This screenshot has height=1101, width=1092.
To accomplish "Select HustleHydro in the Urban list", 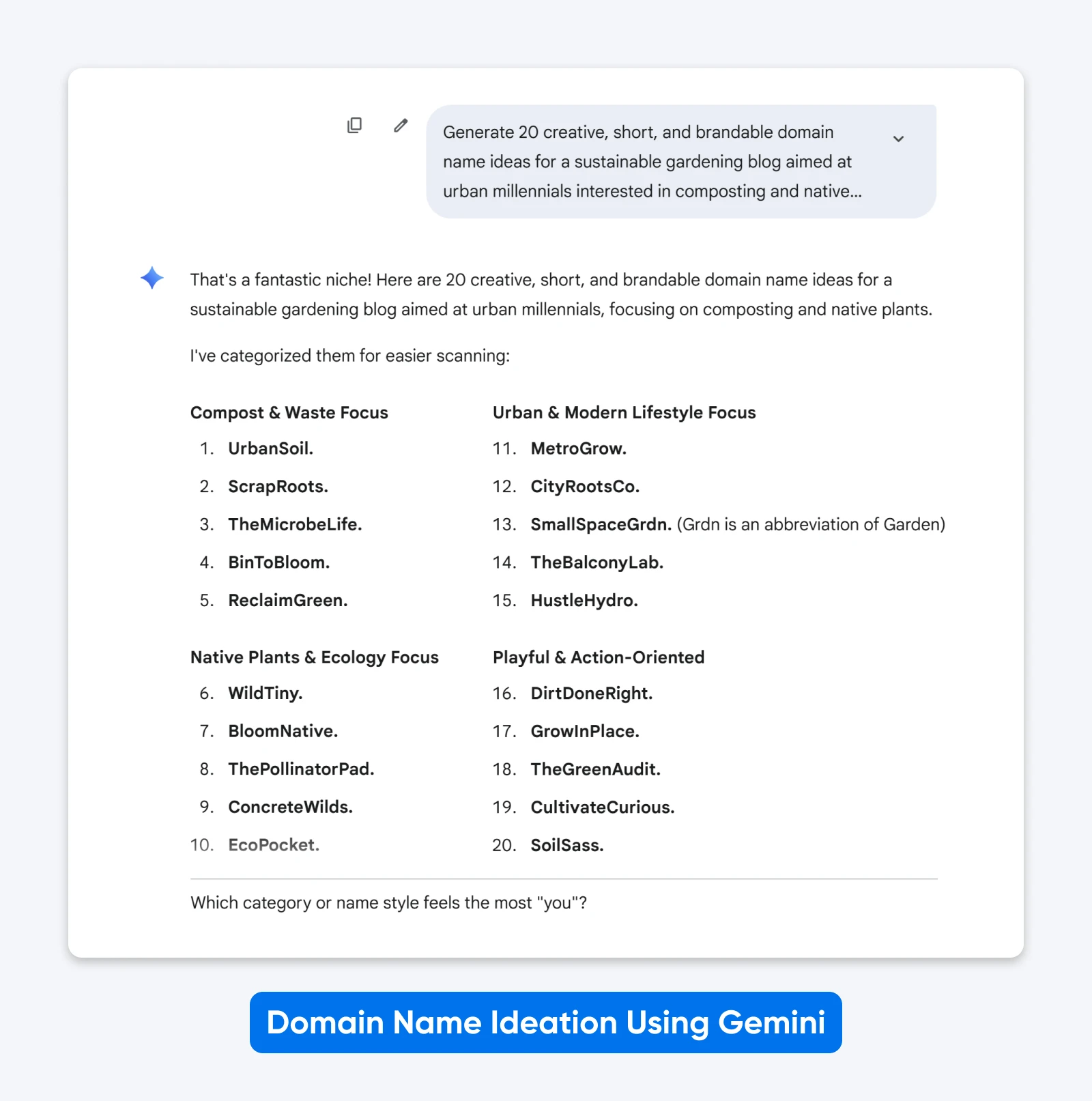I will click(x=583, y=601).
